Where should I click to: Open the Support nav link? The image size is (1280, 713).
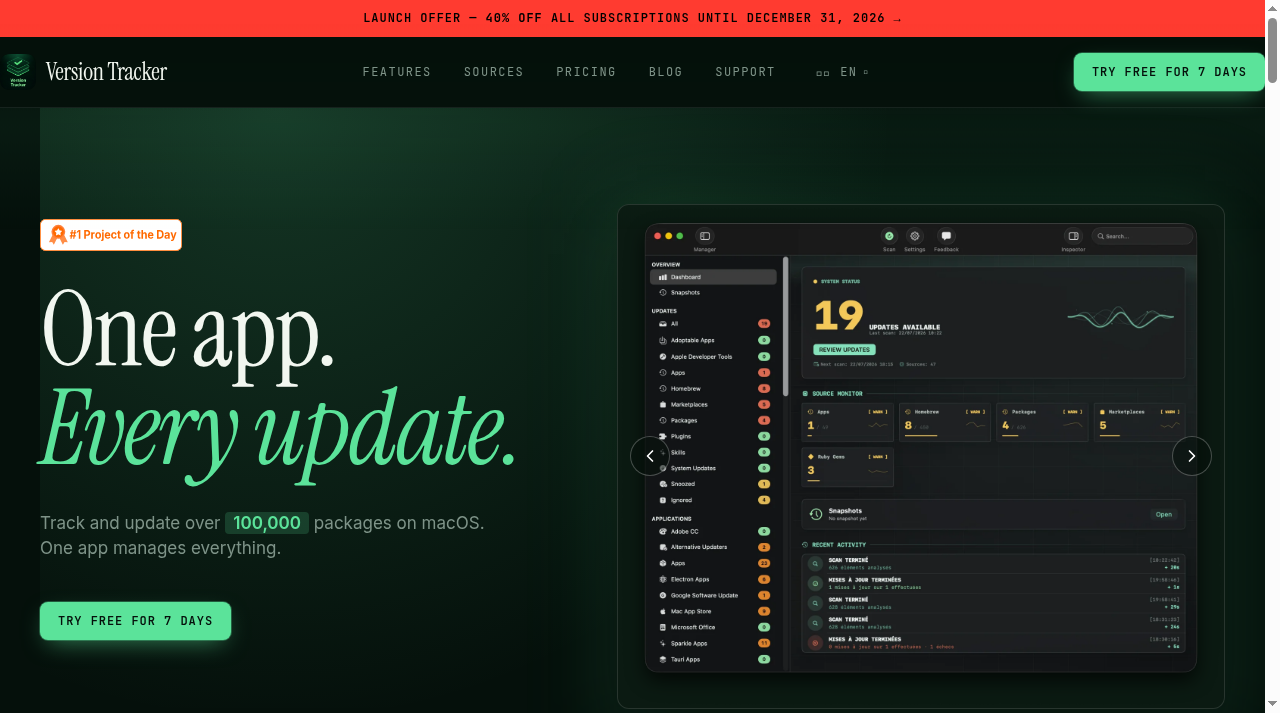point(745,72)
